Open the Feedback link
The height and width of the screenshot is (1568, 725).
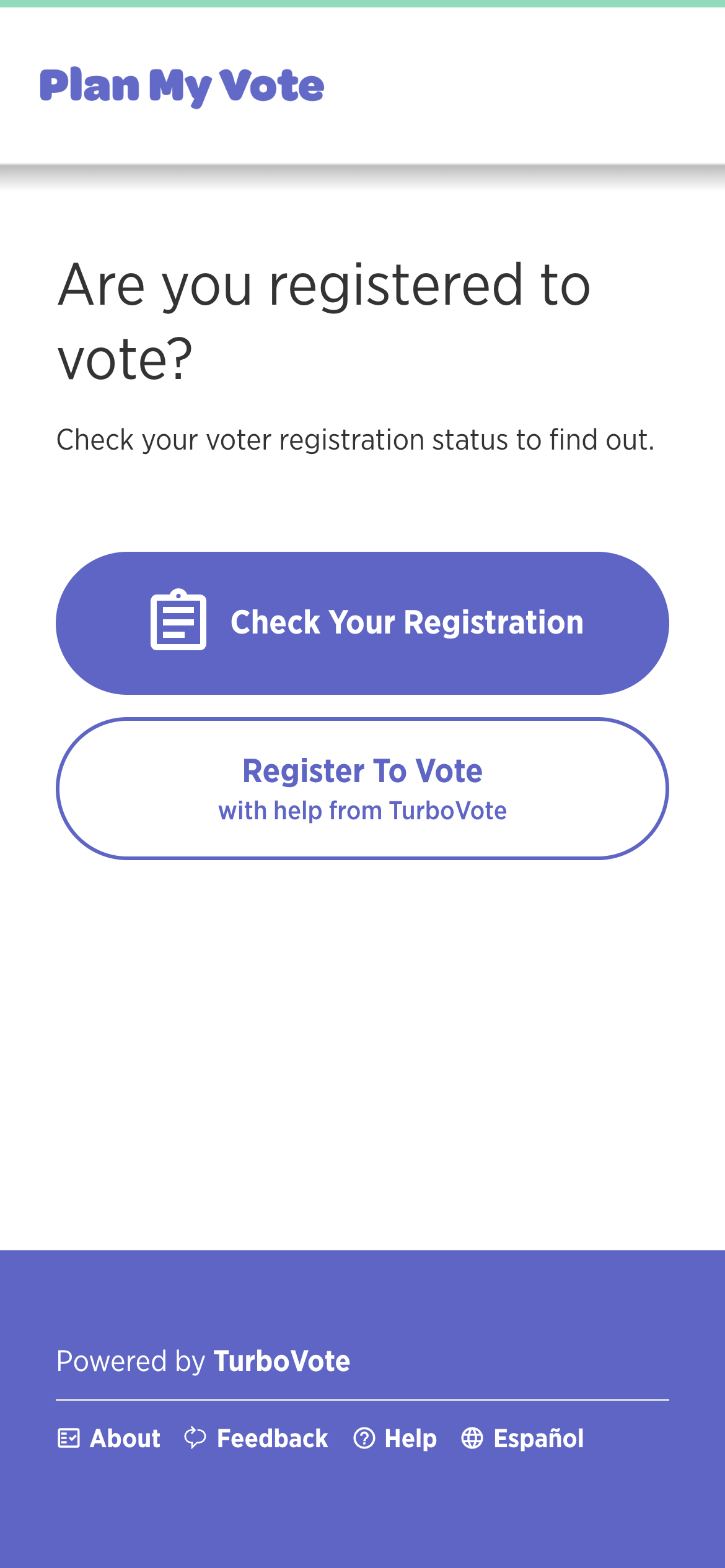tap(272, 1439)
